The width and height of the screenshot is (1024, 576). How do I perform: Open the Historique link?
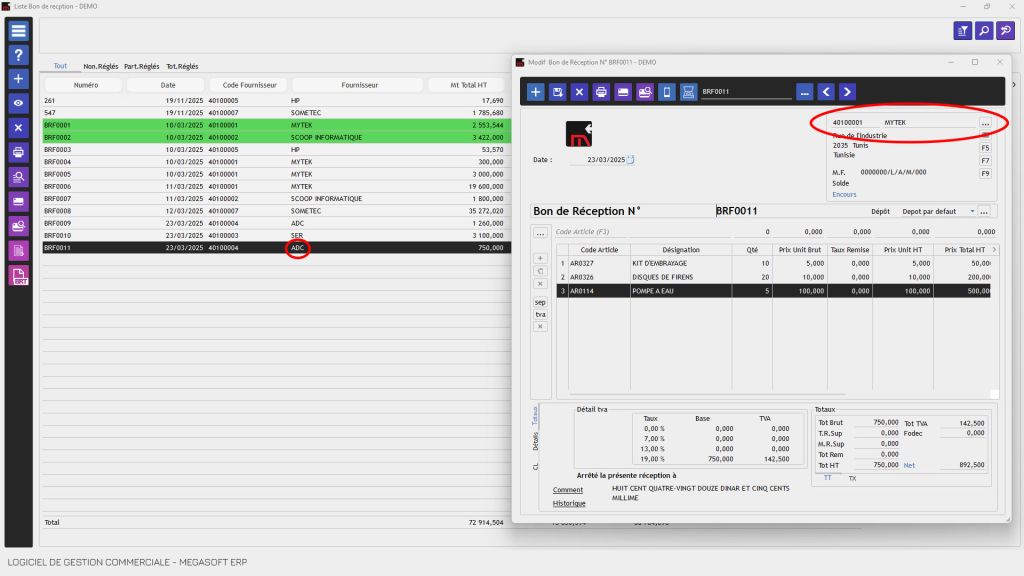point(569,504)
